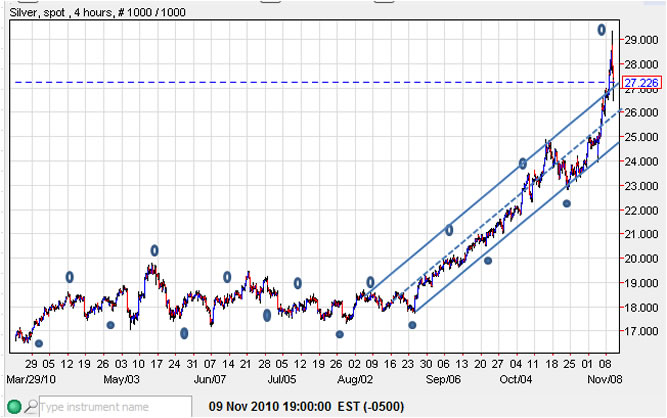
Task: Click the low marker dot below October 25
Action: coord(566,203)
